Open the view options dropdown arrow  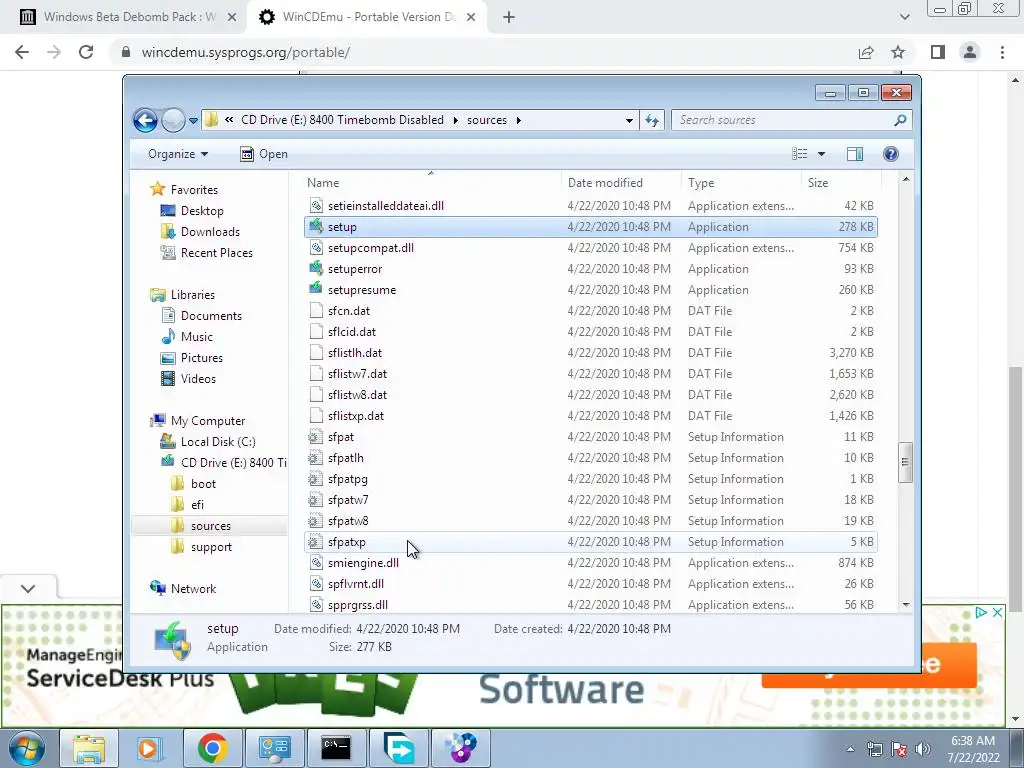tap(822, 154)
